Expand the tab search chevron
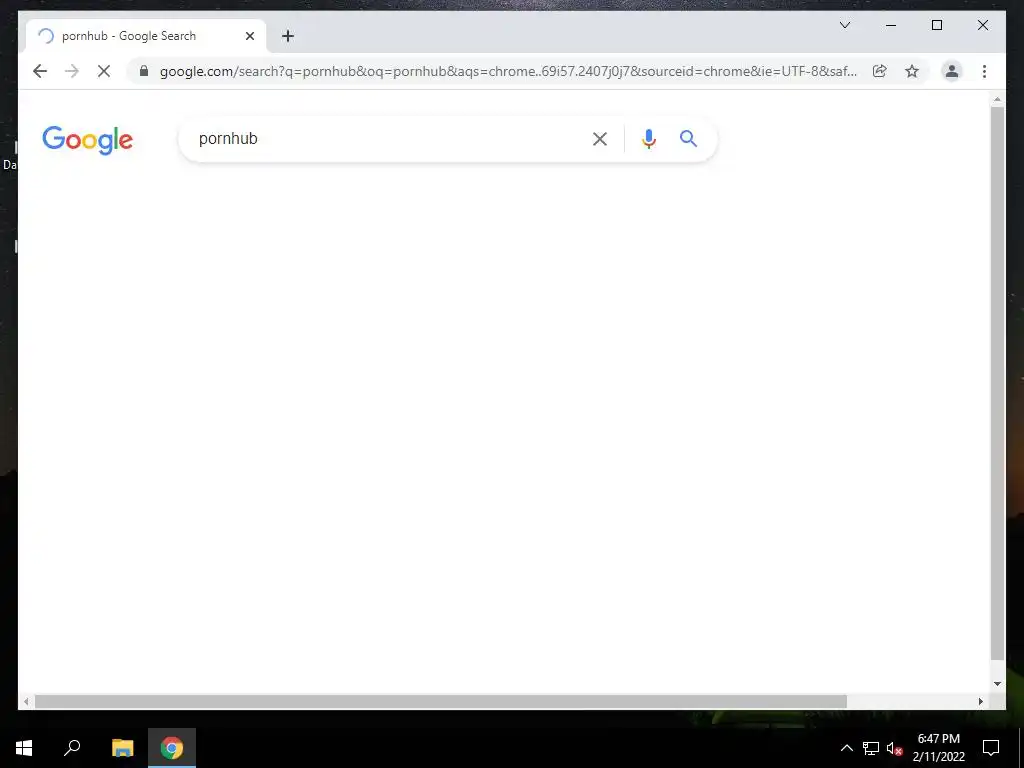This screenshot has height=768, width=1024. click(844, 25)
